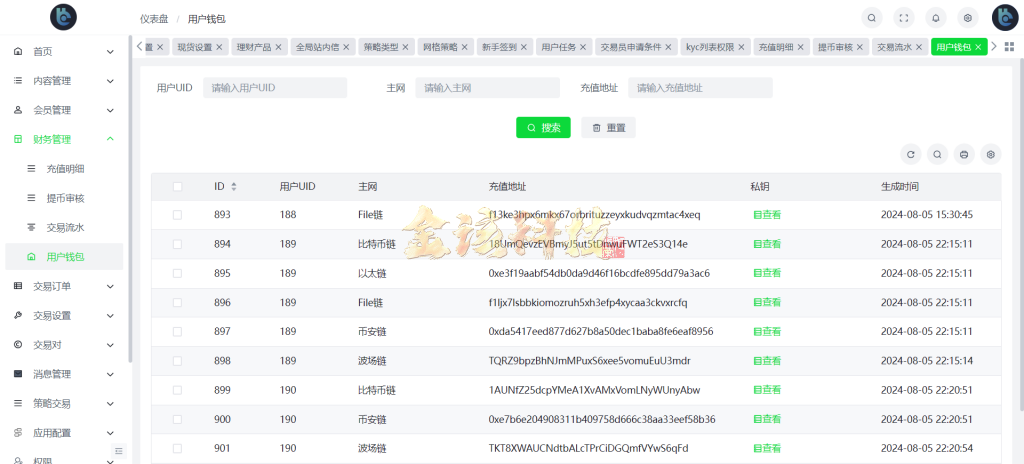The width and height of the screenshot is (1024, 464).
Task: Open 充值明细 in the sidebar
Action: tap(65, 169)
